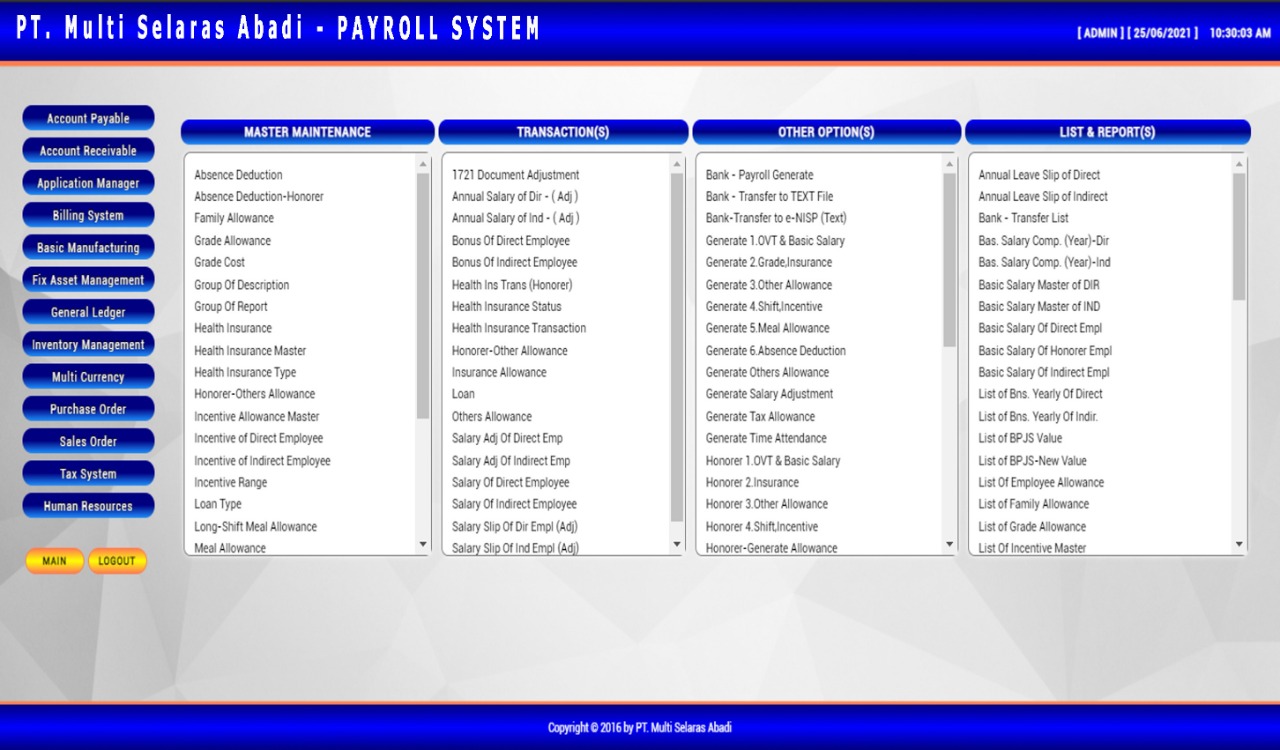Select 'Bank - Payroll Generate' option
This screenshot has height=750, width=1280.
click(760, 175)
